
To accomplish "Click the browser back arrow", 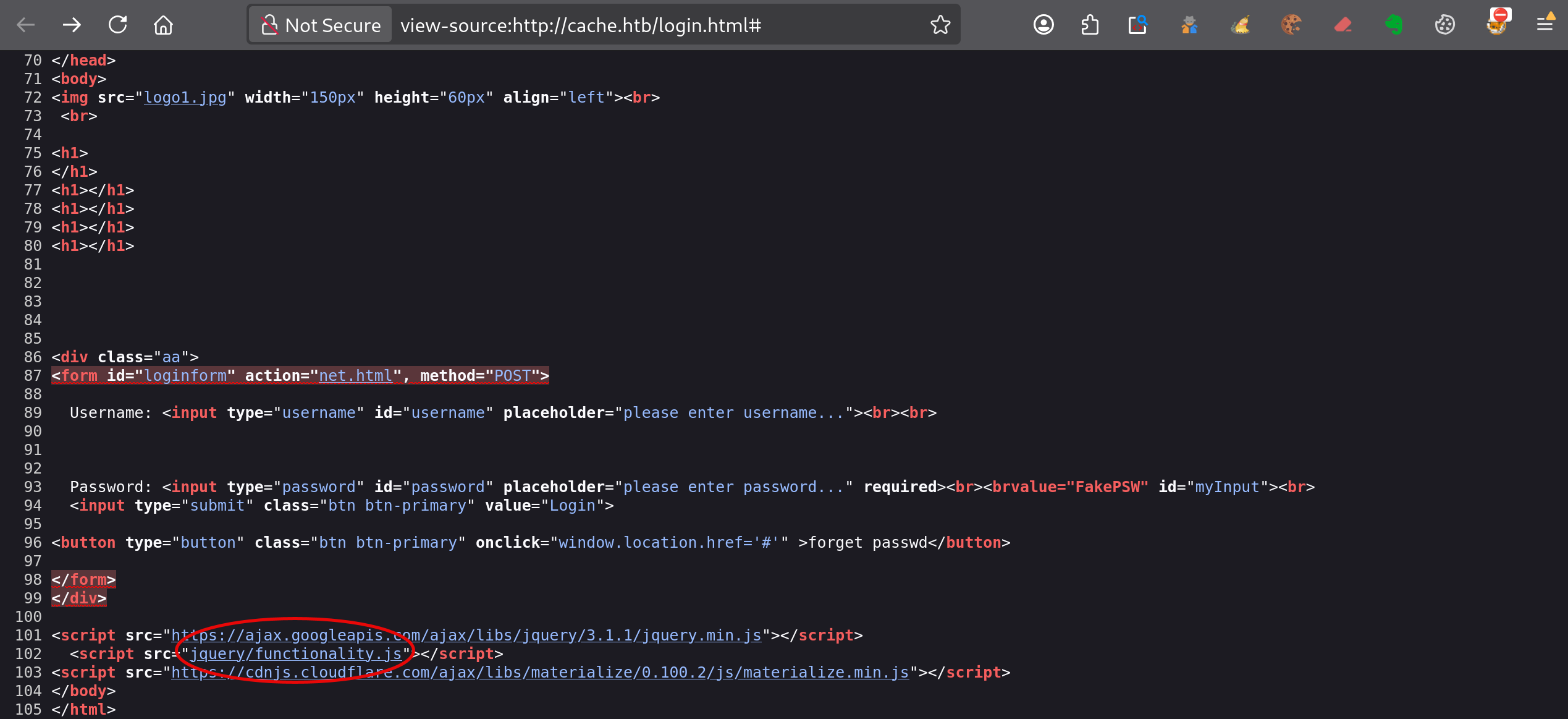I will (x=26, y=25).
